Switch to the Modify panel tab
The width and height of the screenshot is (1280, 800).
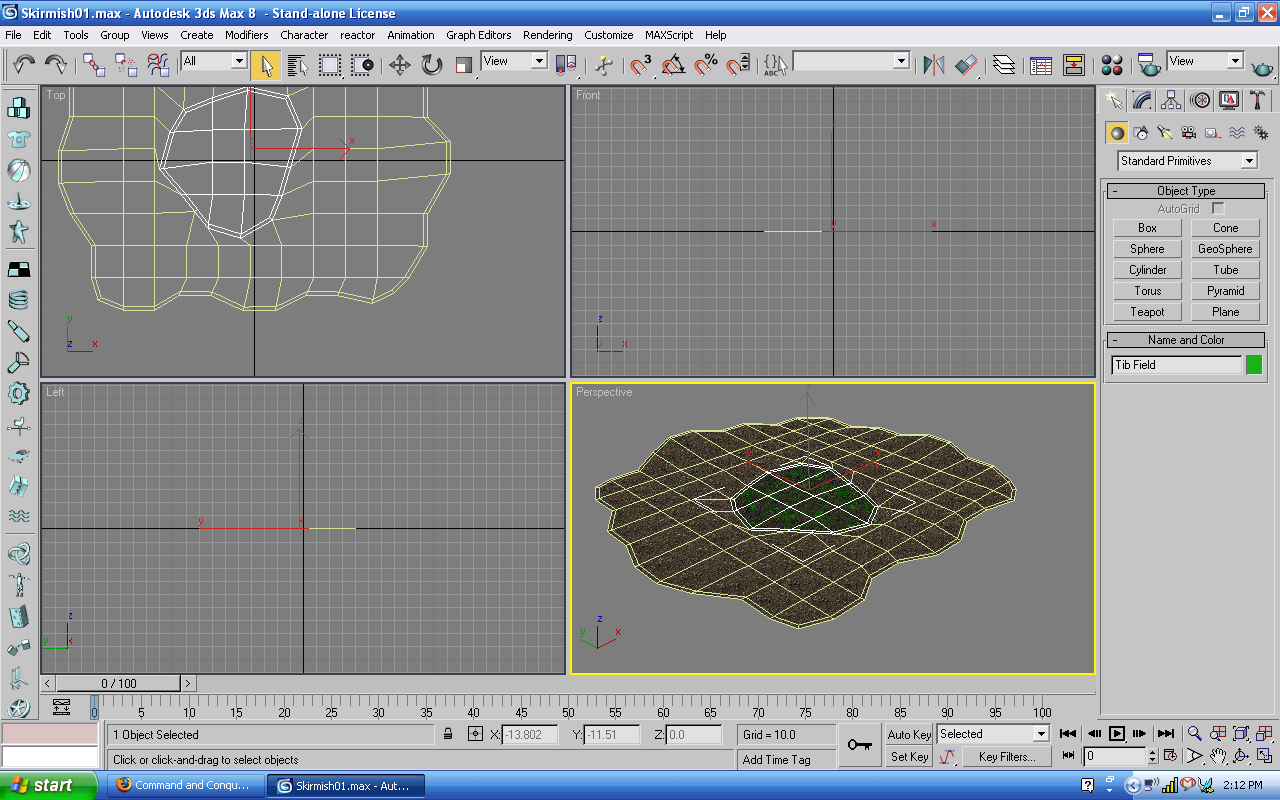pos(1142,100)
